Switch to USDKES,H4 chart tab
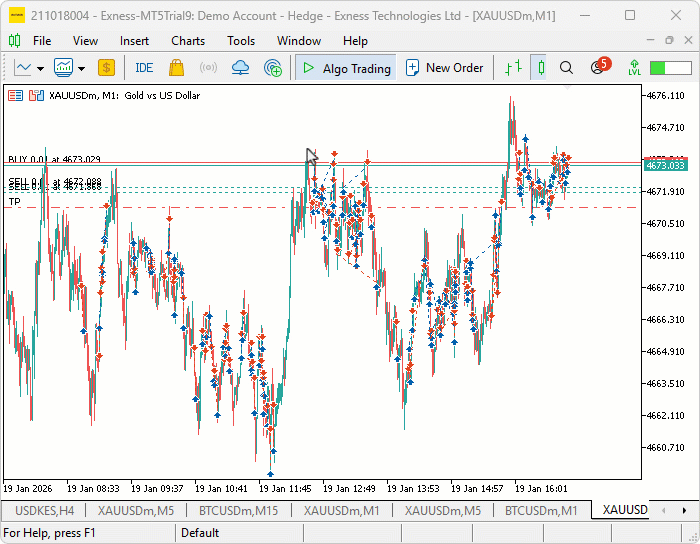The width and height of the screenshot is (700, 544). (44, 511)
